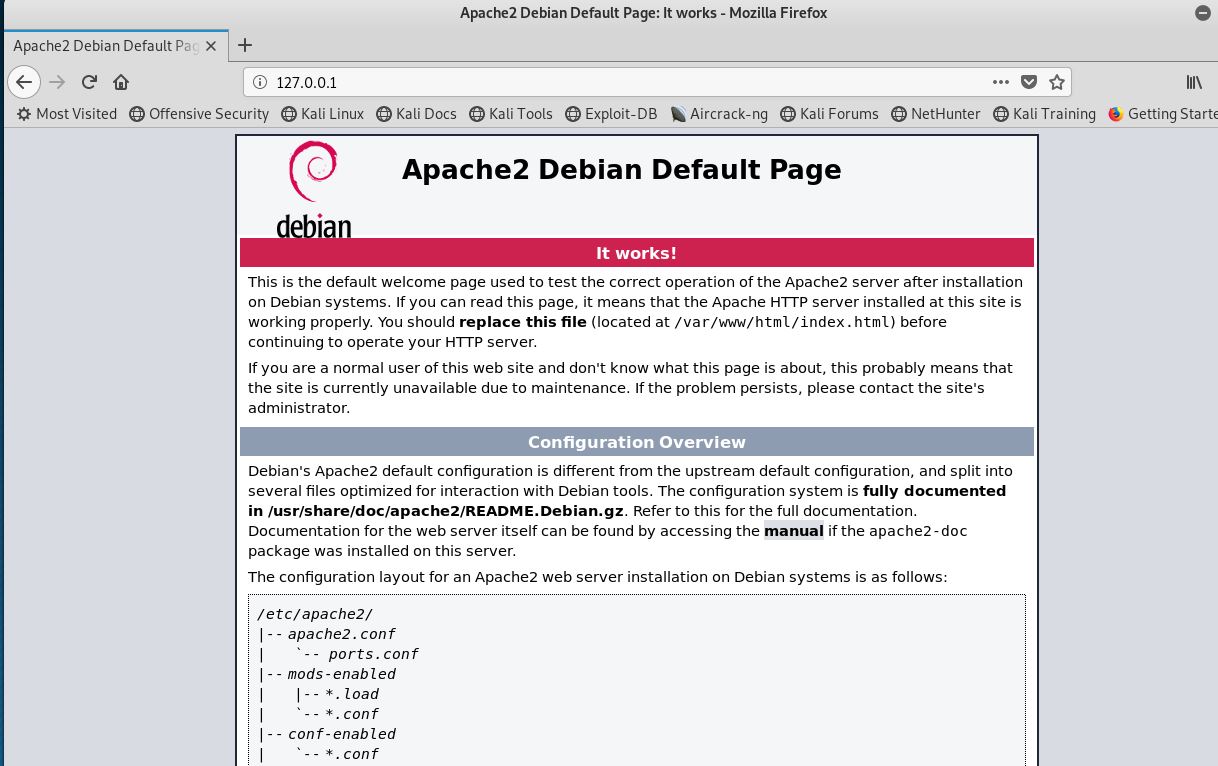The image size is (1218, 766).
Task: Go back to the previous page
Action: tap(24, 82)
